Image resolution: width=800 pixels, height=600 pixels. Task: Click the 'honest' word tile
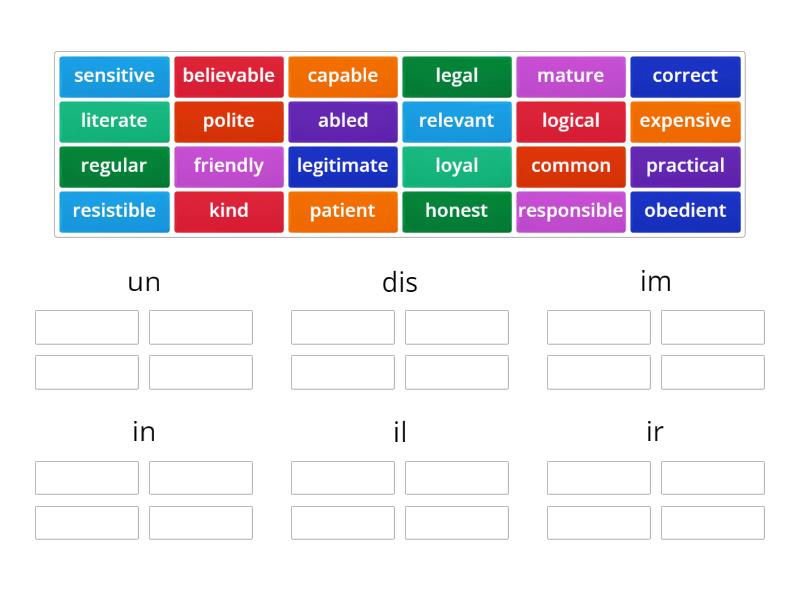click(456, 211)
